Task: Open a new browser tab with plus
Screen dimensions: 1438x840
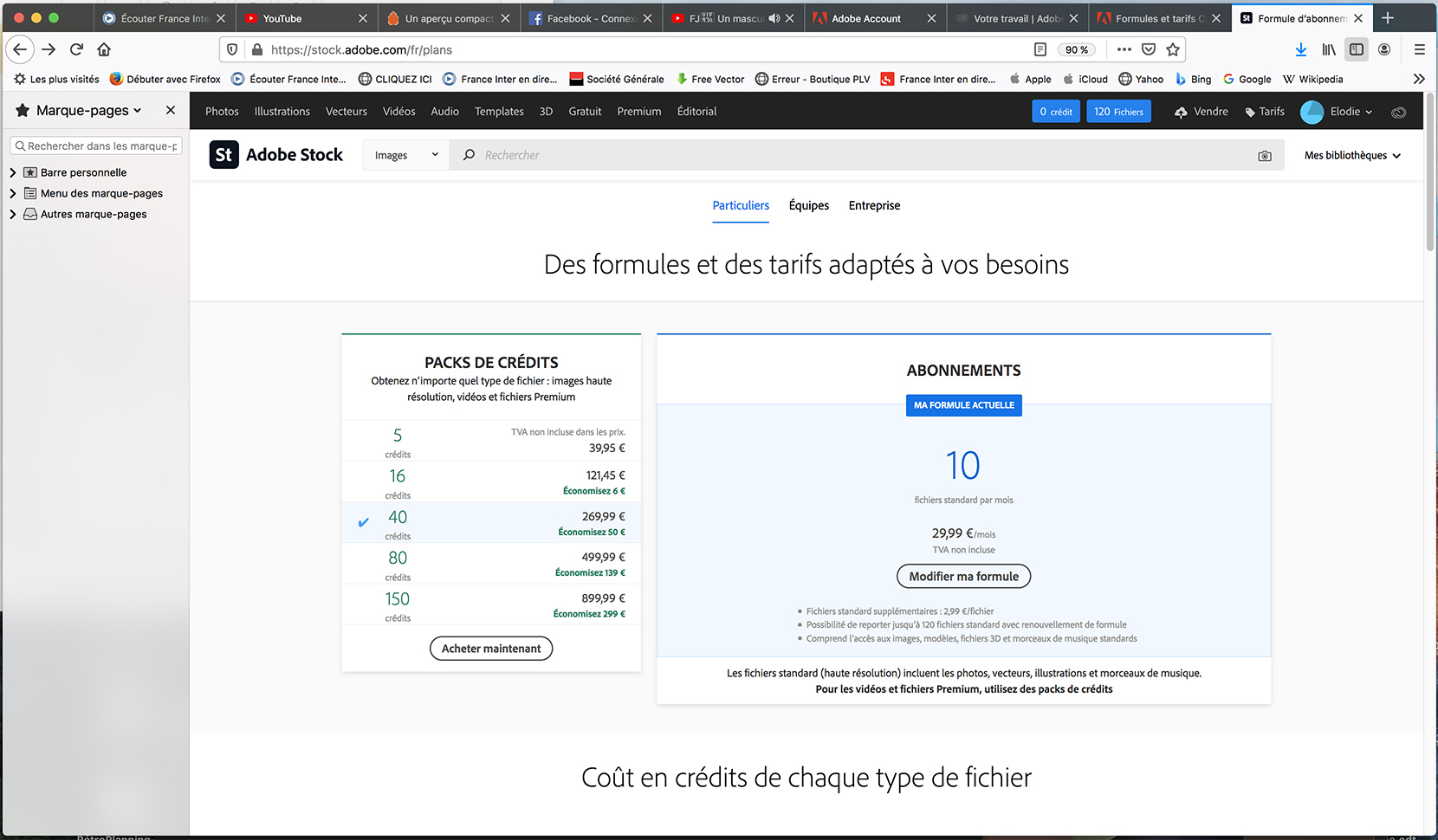Action: (x=1388, y=17)
